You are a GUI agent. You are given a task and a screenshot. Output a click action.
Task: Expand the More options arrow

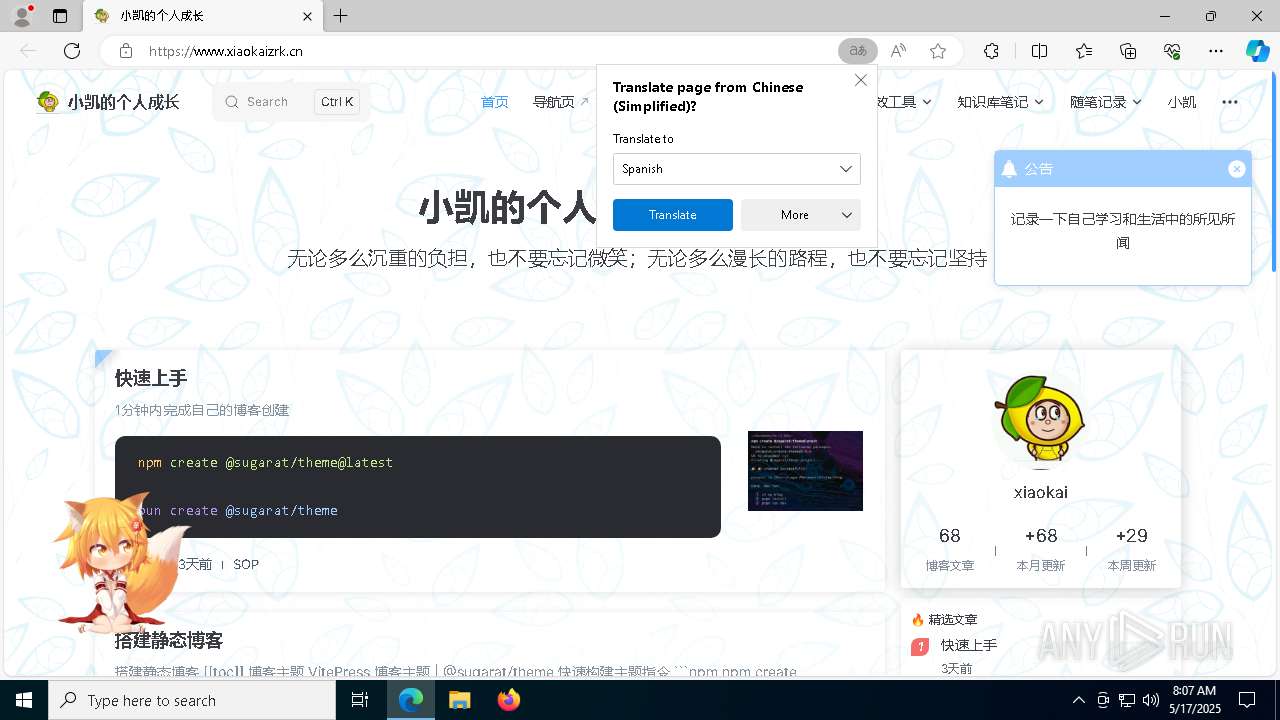pyautogui.click(x=847, y=215)
